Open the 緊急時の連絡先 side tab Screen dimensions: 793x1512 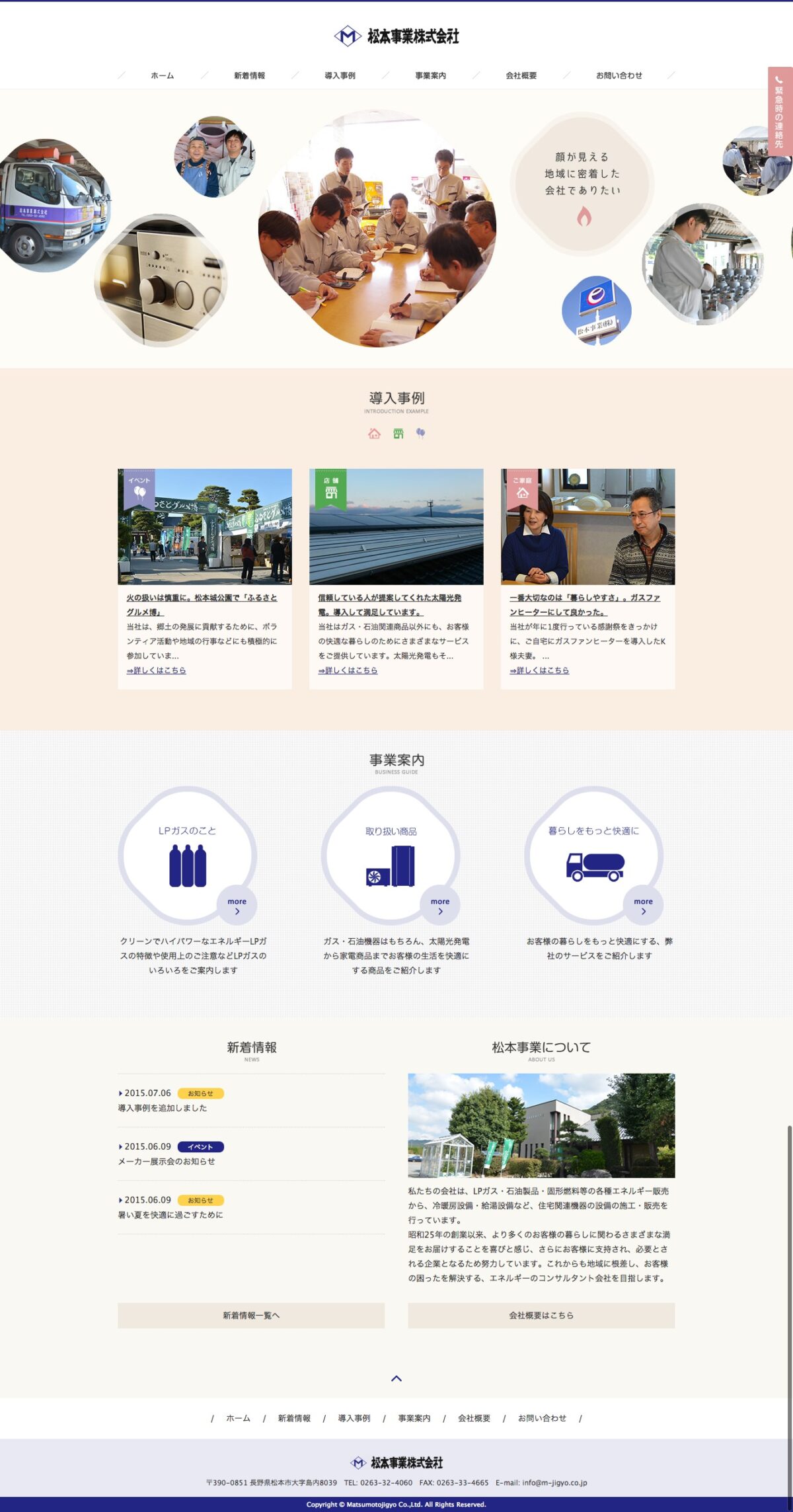[x=780, y=111]
